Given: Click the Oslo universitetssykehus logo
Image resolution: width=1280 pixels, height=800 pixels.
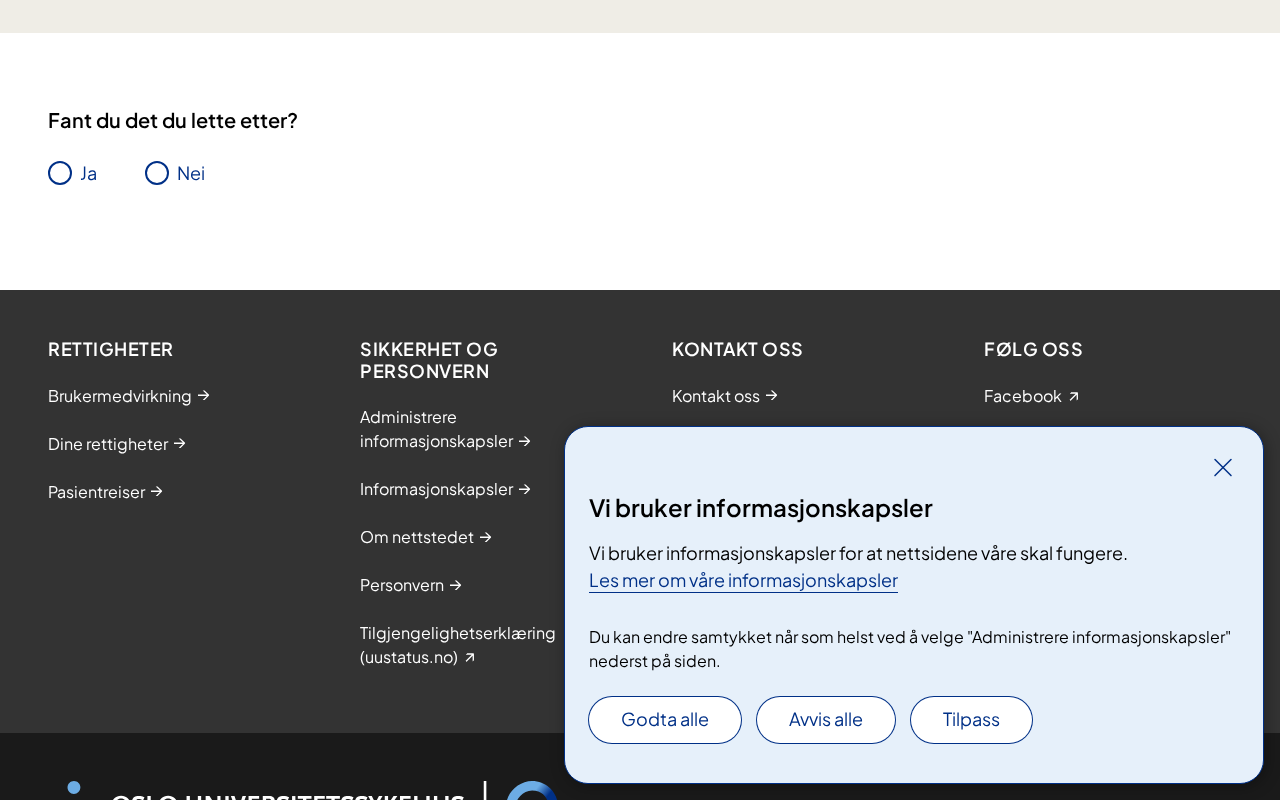Looking at the screenshot, I should pyautogui.click(x=310, y=791).
